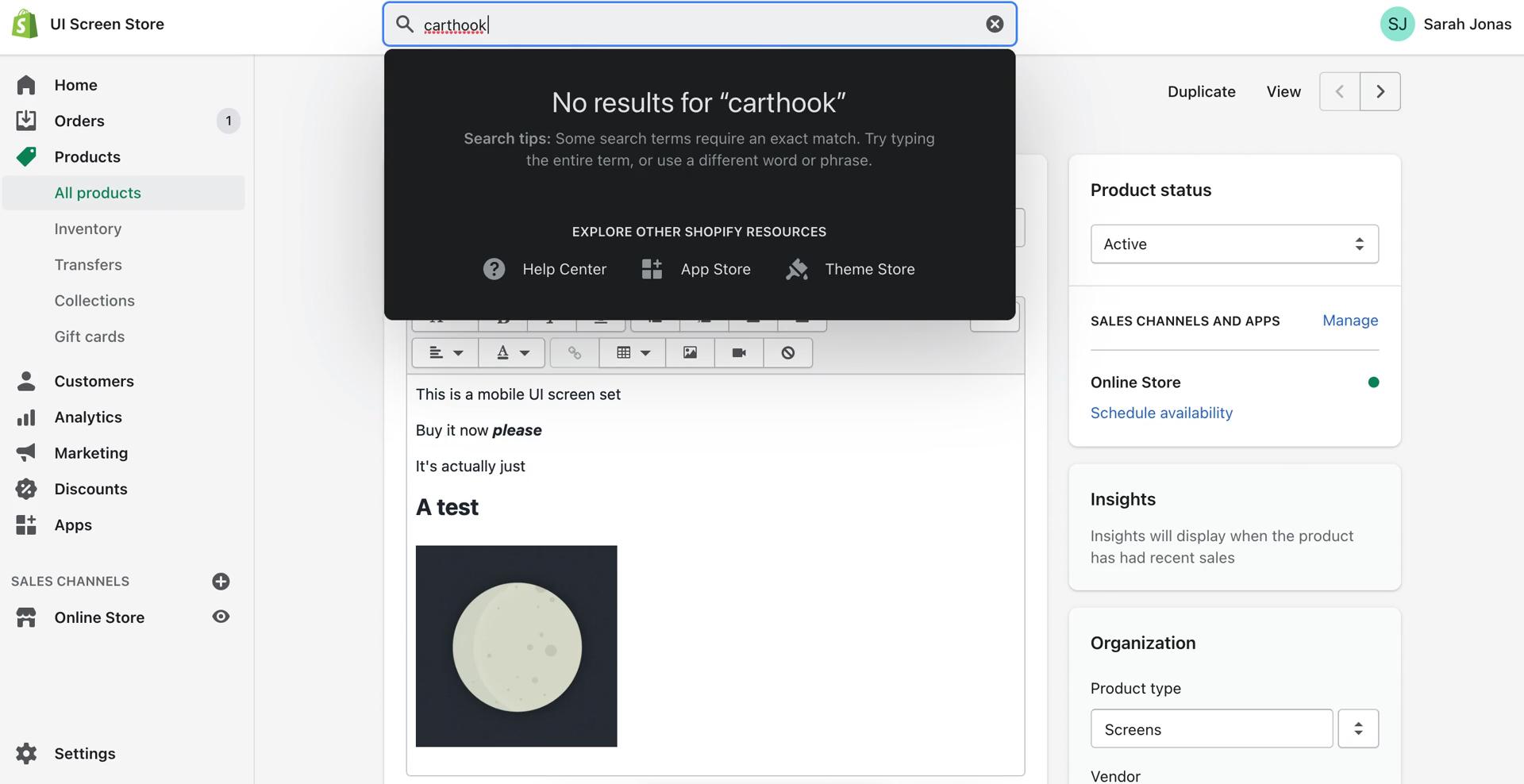Click 'This is a mobile UI screen set' text
Viewport: 1524px width, 784px height.
pos(518,394)
